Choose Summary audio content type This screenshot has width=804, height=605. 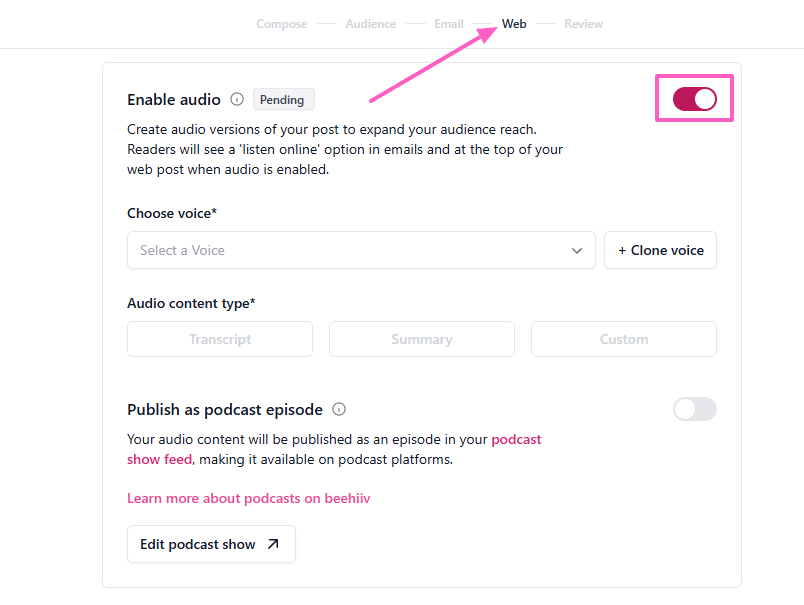[x=421, y=339]
